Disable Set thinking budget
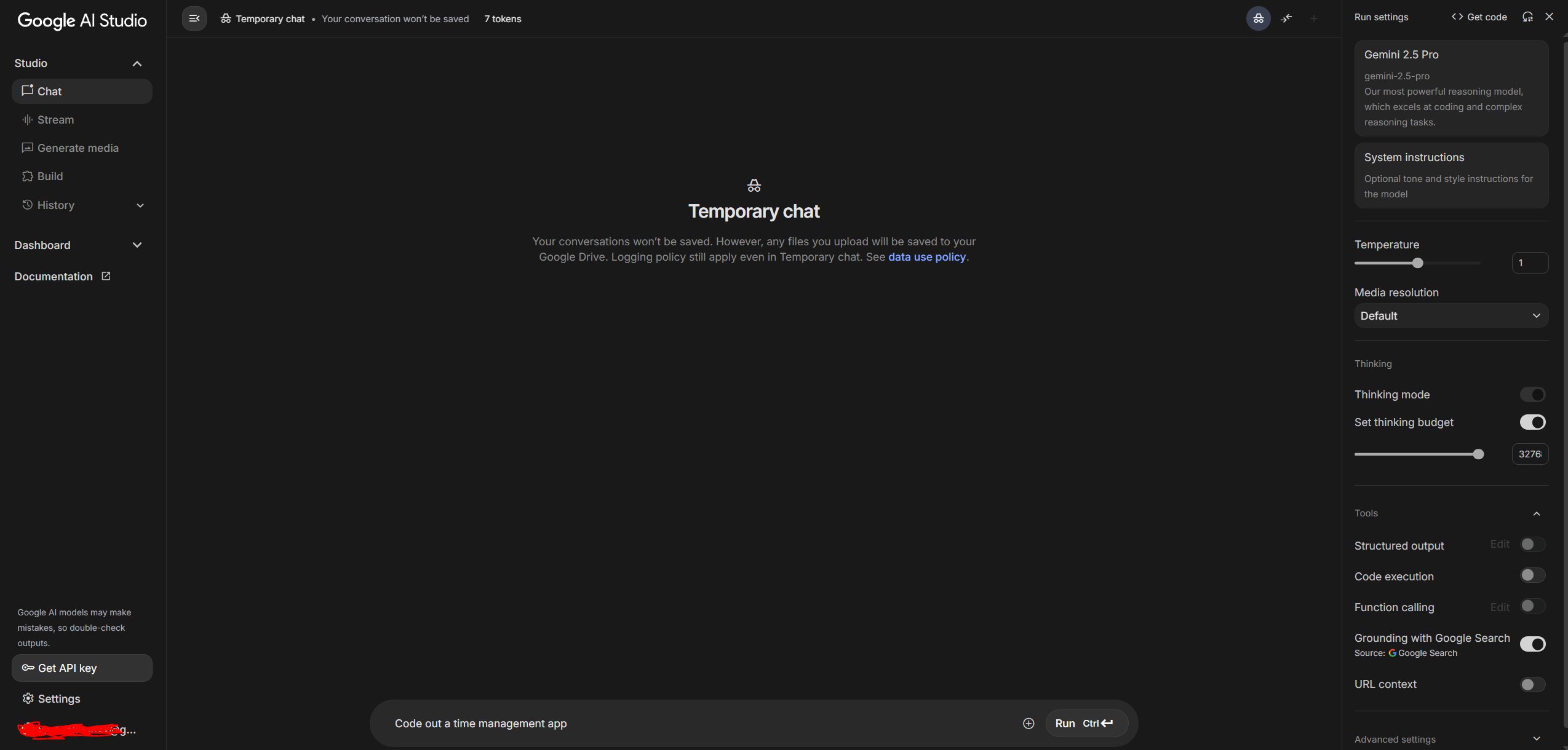Image resolution: width=1568 pixels, height=750 pixels. pos(1532,422)
